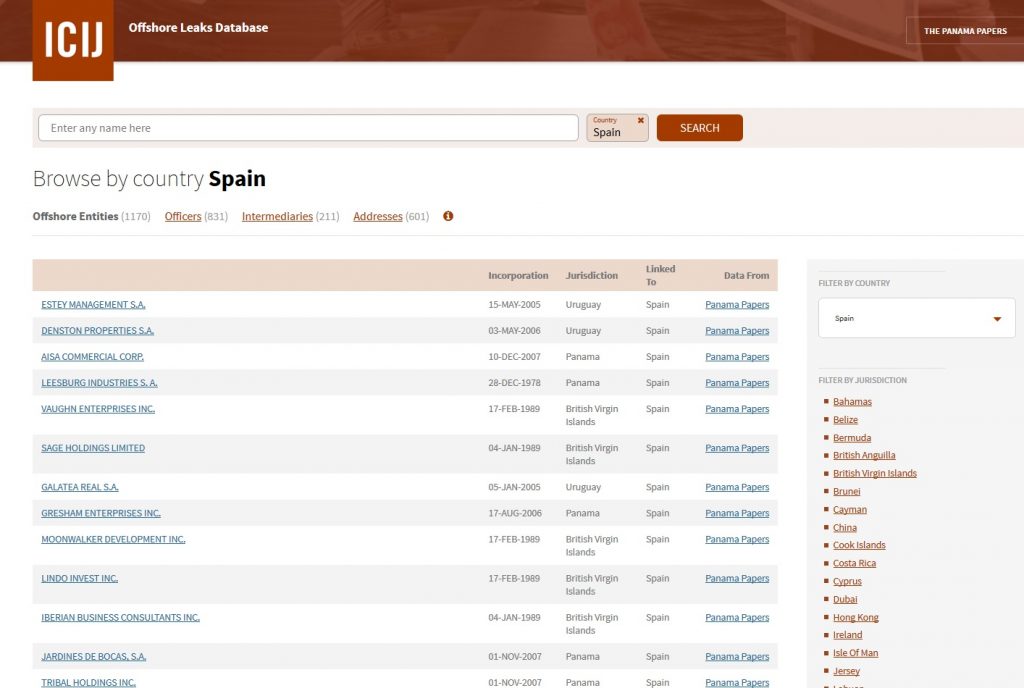Open DENSTON PROPERTIES S.A. entity
Screen dimensions: 1024x688
point(97,330)
